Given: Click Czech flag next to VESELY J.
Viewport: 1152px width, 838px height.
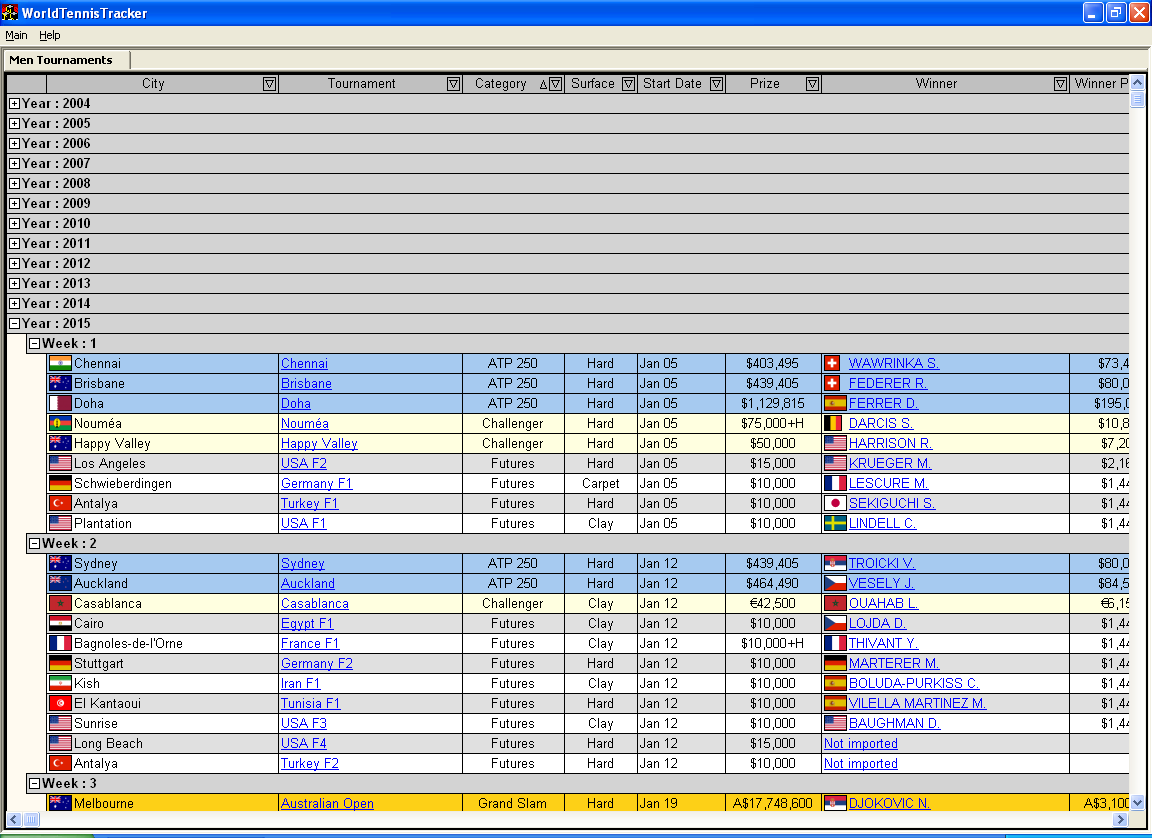Looking at the screenshot, I should pos(835,583).
